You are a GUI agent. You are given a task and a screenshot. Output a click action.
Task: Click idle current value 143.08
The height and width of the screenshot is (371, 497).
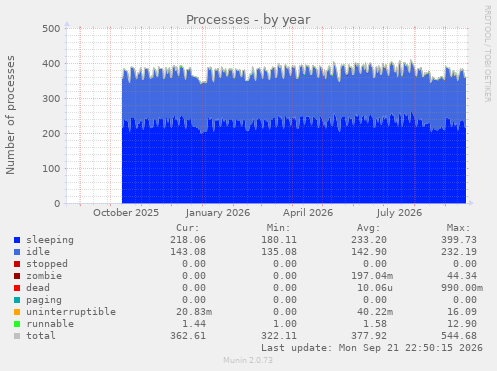[188, 252]
